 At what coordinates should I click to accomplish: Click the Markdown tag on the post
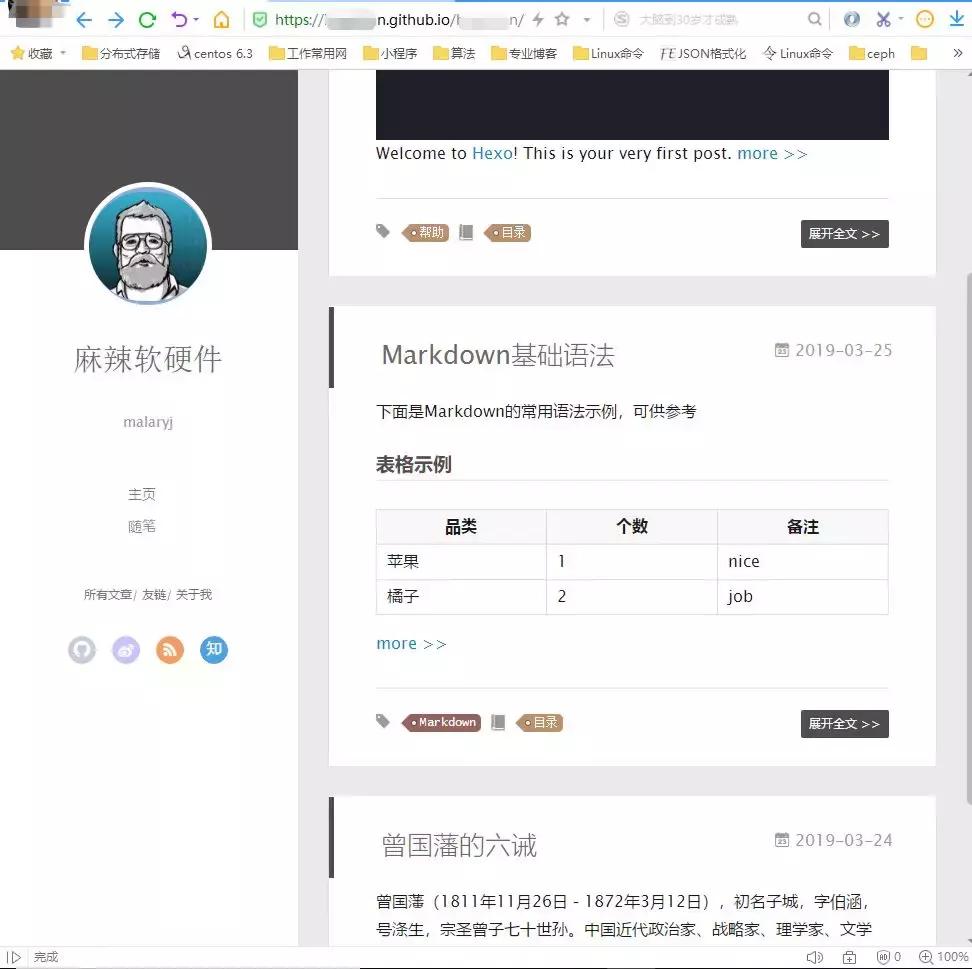[x=443, y=722]
